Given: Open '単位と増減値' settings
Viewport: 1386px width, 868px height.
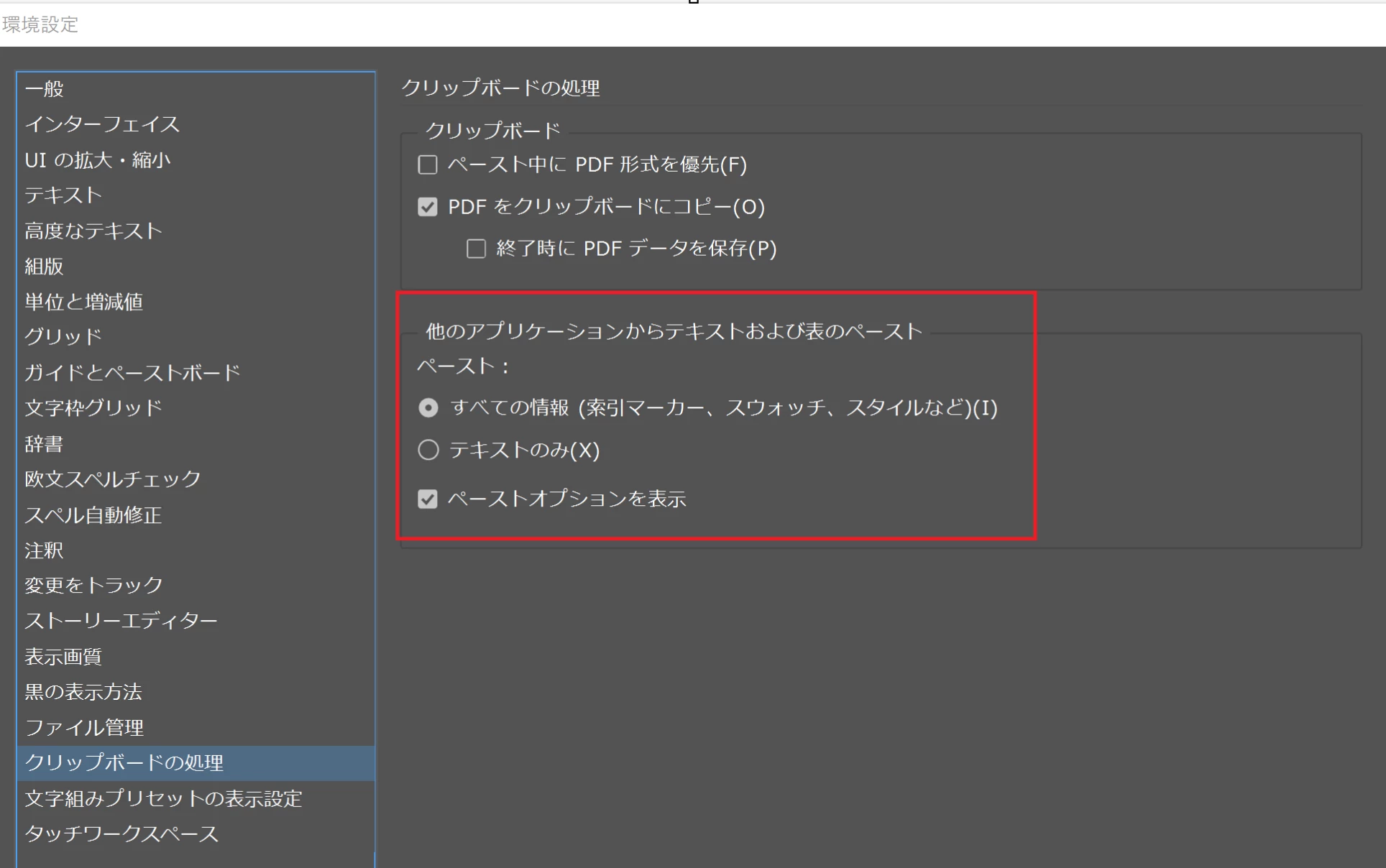Looking at the screenshot, I should click(84, 302).
